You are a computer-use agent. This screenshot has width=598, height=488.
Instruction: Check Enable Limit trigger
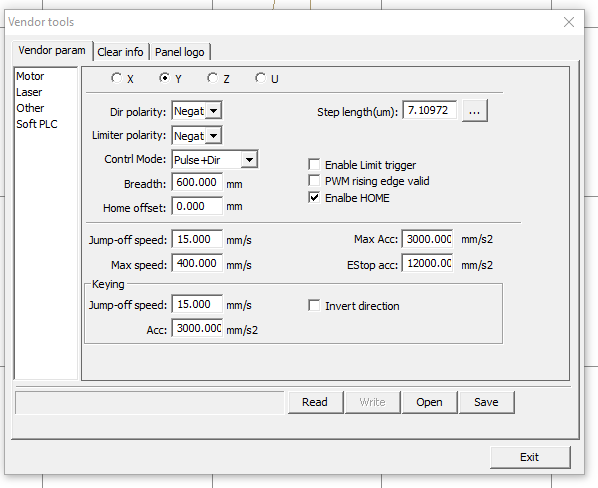tap(314, 165)
